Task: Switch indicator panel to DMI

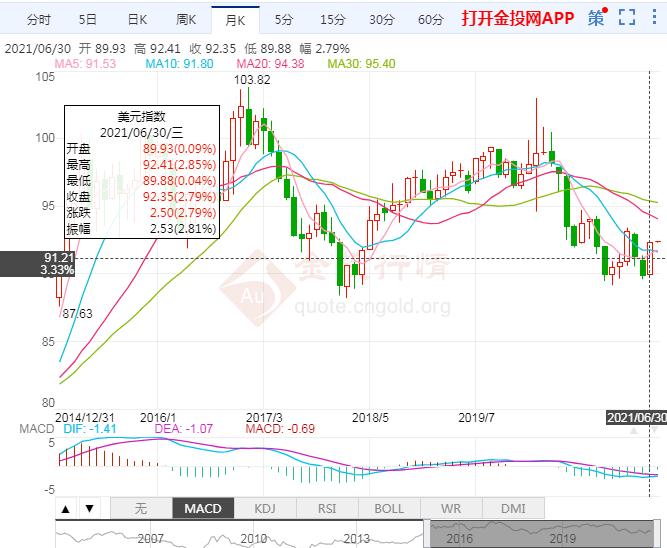Action: (512, 508)
